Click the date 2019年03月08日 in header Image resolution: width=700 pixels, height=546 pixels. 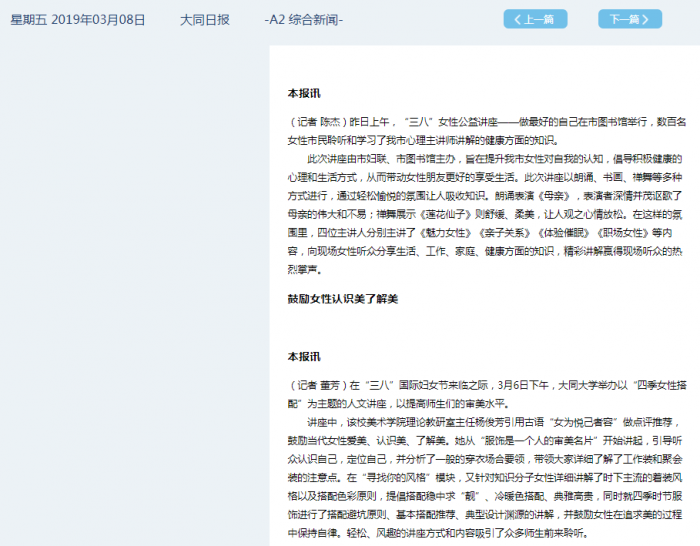coord(97,19)
